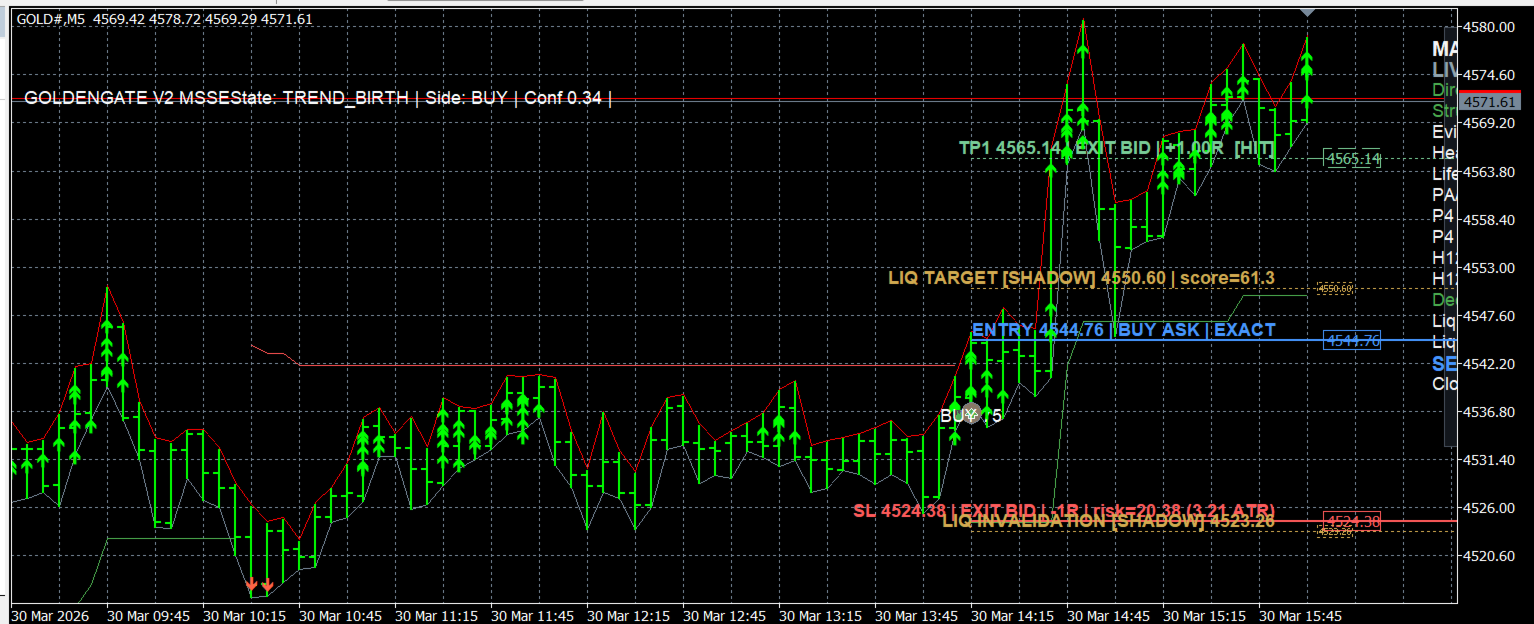Select the ENTRY BUY ASK EXACT label
The image size is (1534, 624).
1124,330
